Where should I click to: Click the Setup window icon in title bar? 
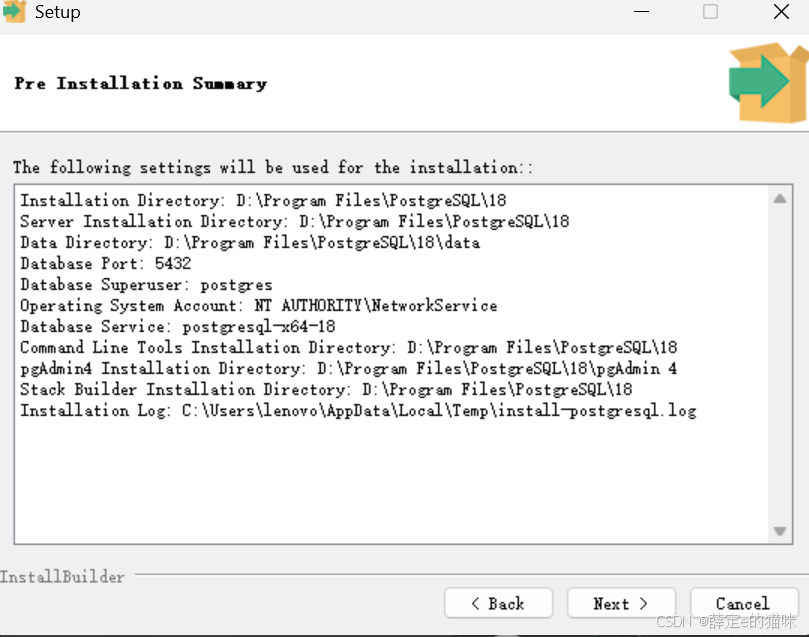tap(14, 11)
